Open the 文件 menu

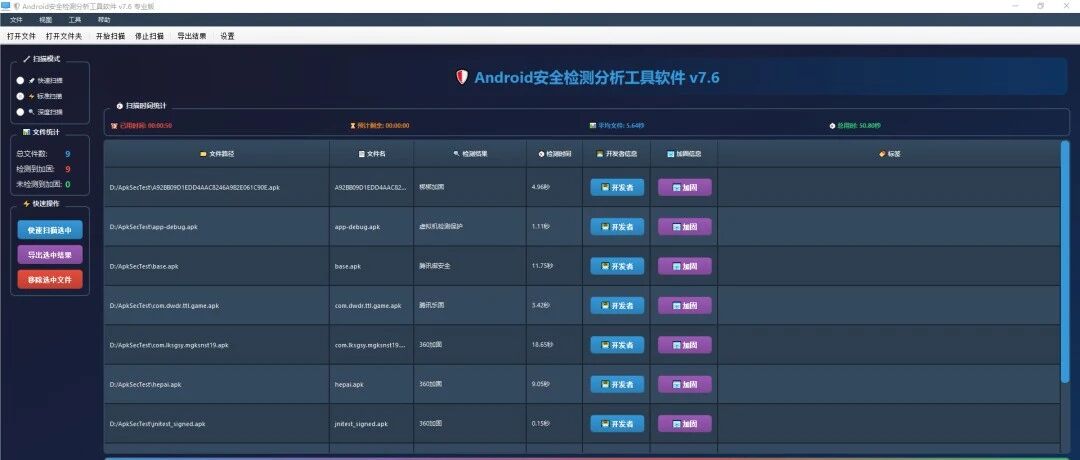pyautogui.click(x=17, y=20)
